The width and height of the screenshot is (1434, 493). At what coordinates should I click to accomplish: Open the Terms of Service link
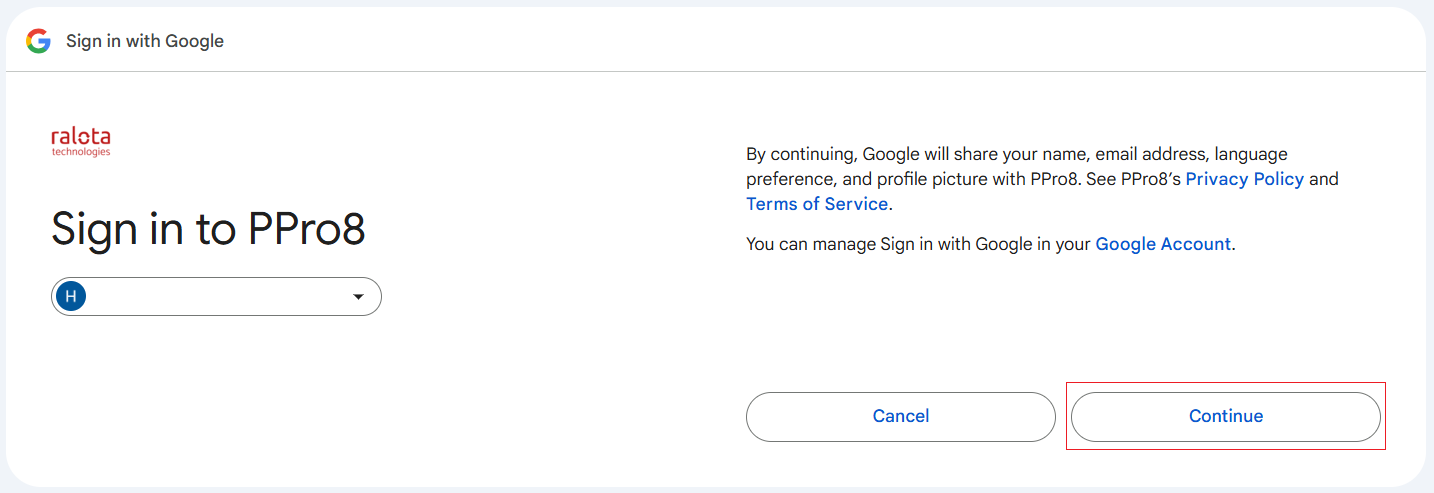point(817,204)
